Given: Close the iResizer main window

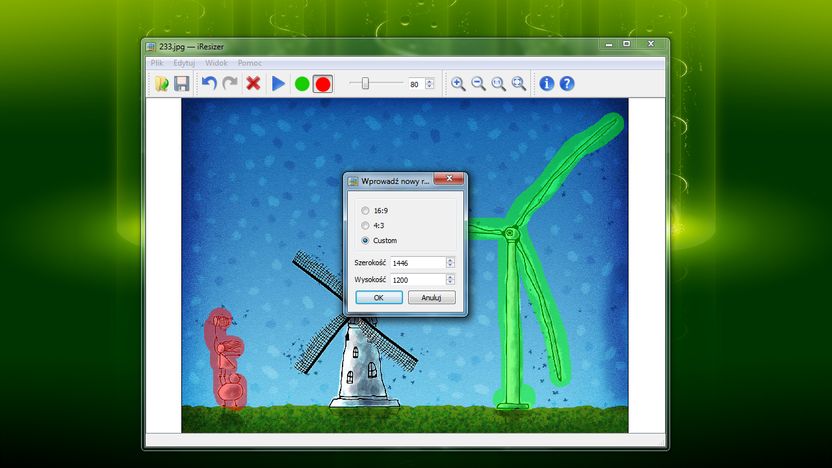Looking at the screenshot, I should tap(651, 44).
